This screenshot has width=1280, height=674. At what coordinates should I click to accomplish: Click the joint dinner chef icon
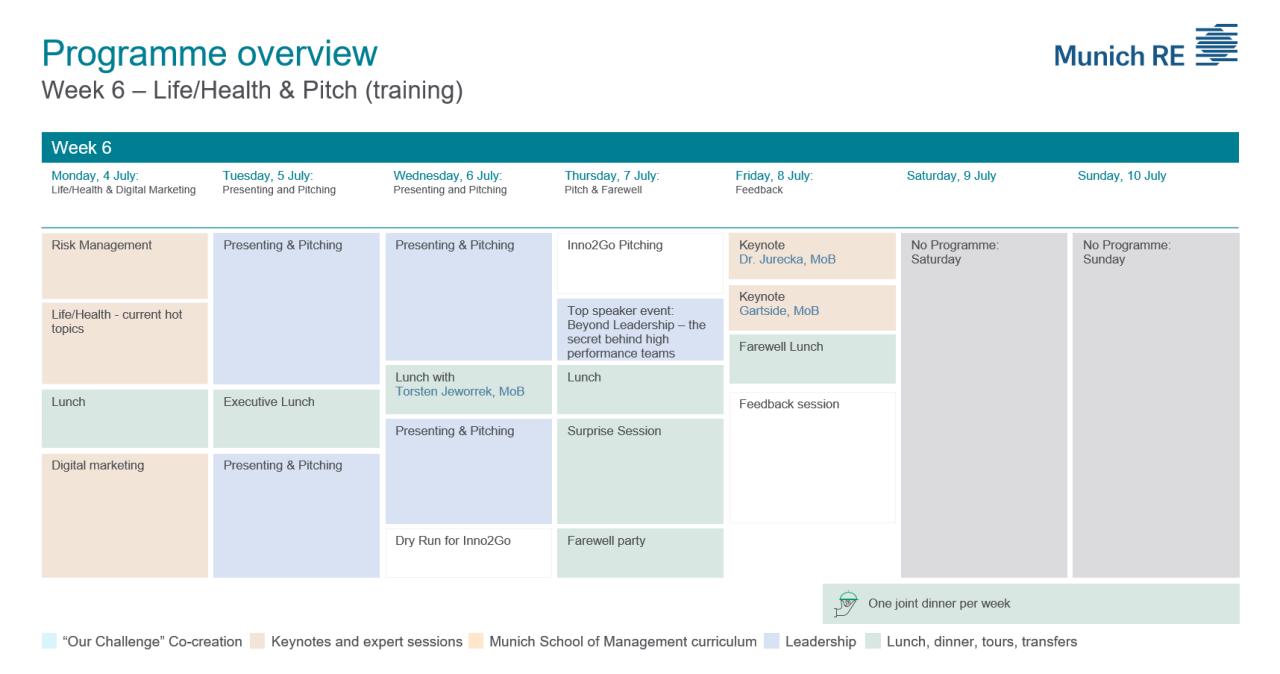pos(848,603)
